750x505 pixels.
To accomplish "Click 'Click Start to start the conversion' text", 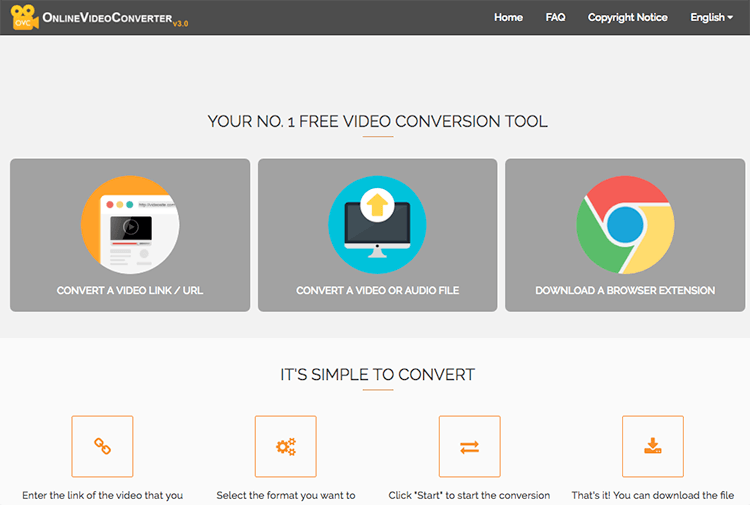I will click(469, 495).
